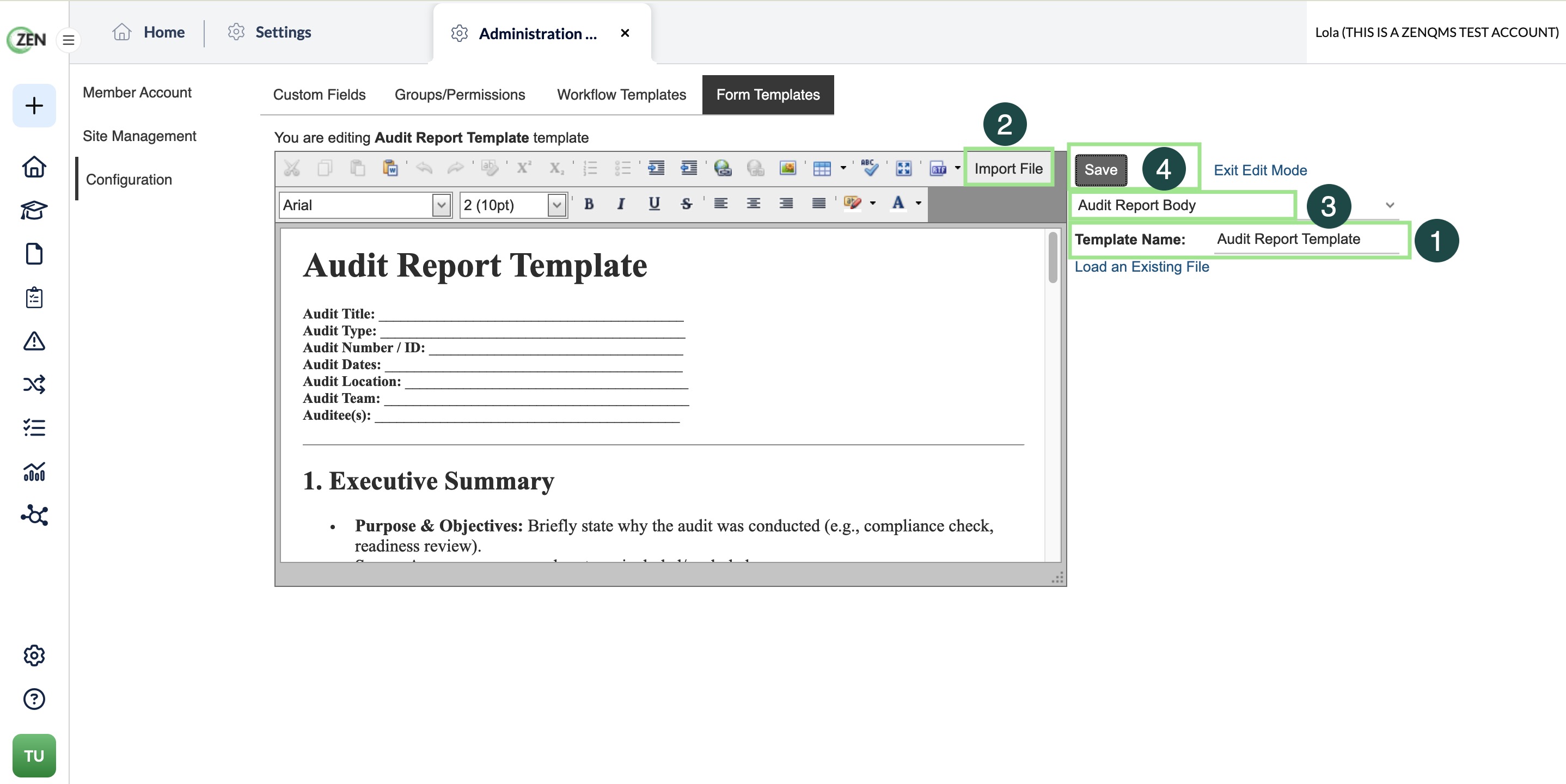The image size is (1566, 784).
Task: Toggle Italic formatting
Action: coord(621,204)
